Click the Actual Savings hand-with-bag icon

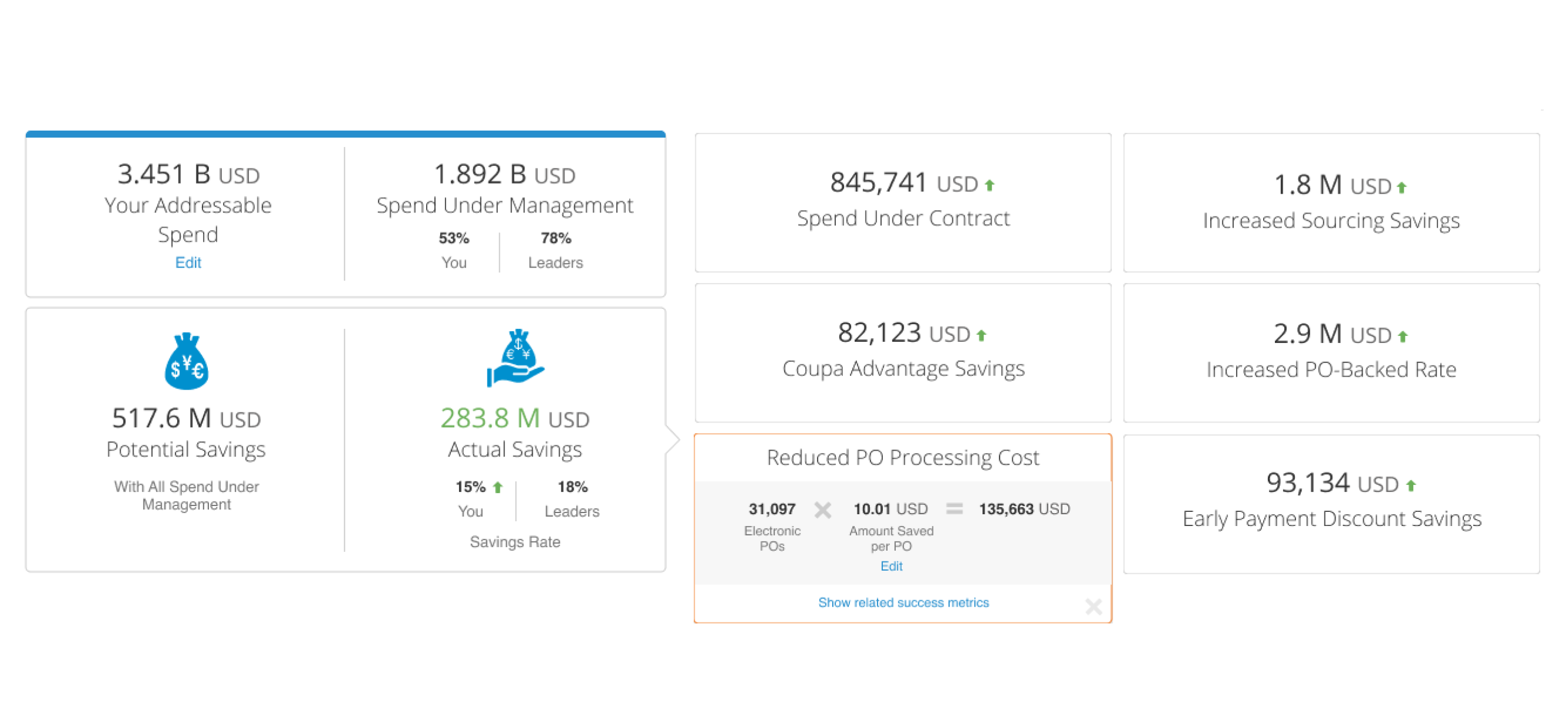(x=516, y=358)
